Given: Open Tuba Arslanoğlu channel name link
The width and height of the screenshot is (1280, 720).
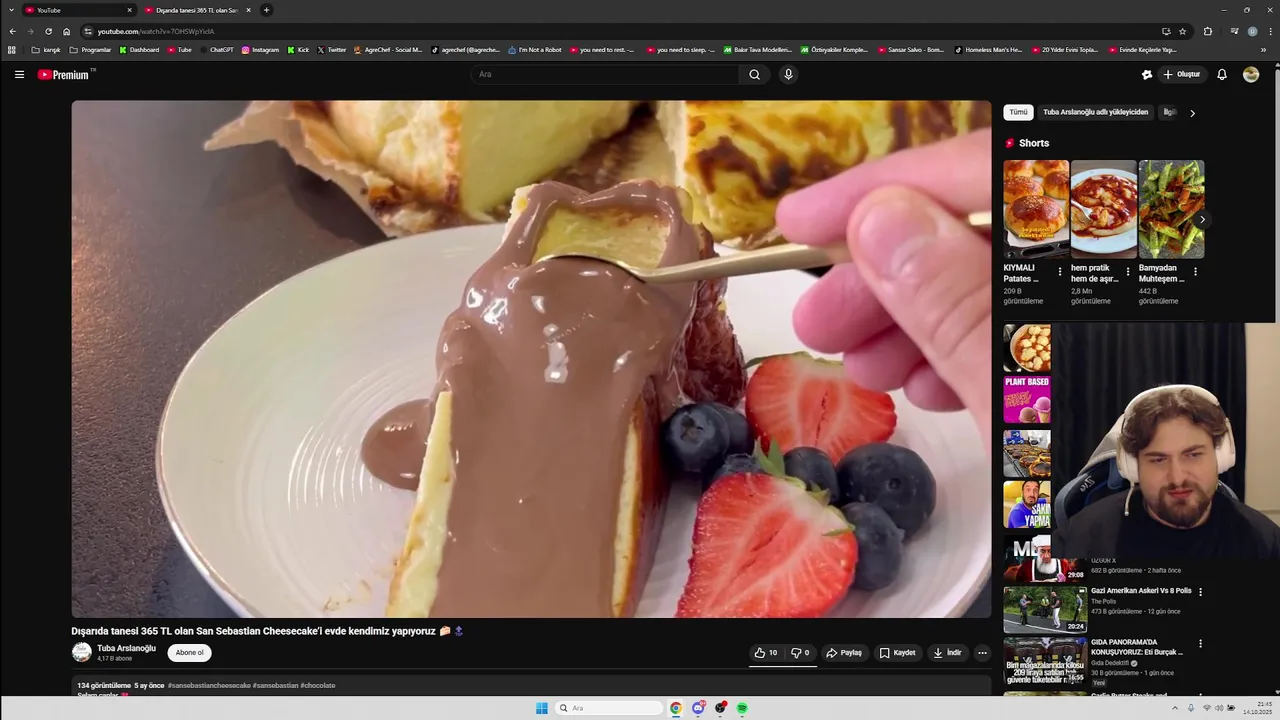Looking at the screenshot, I should (x=126, y=648).
